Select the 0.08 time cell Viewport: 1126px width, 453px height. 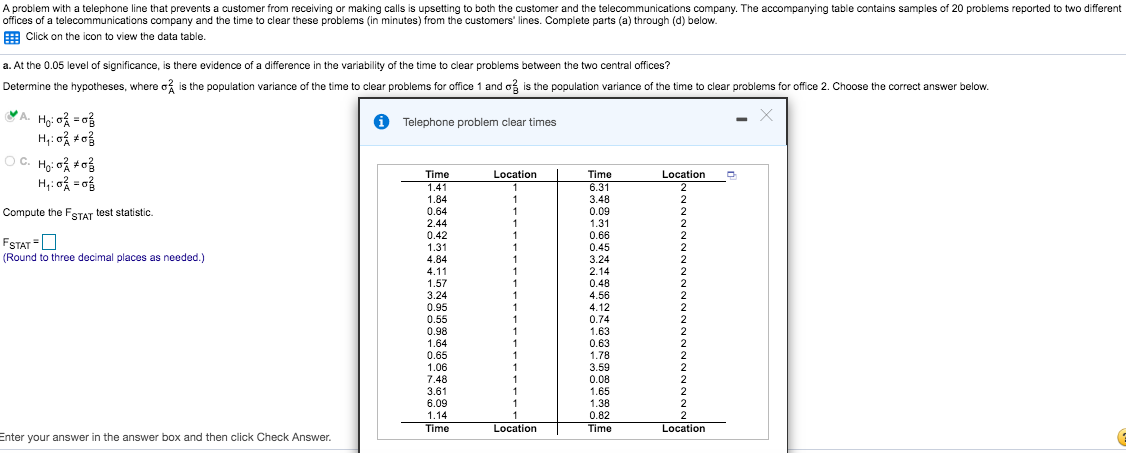click(x=600, y=378)
